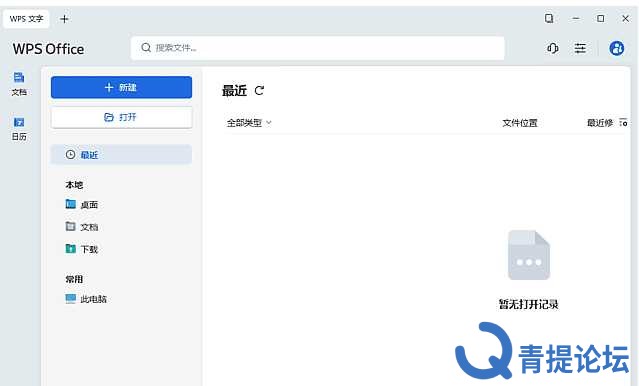Viewport: 639px width, 386px height.
Task: Click the 打开 button
Action: 121,117
